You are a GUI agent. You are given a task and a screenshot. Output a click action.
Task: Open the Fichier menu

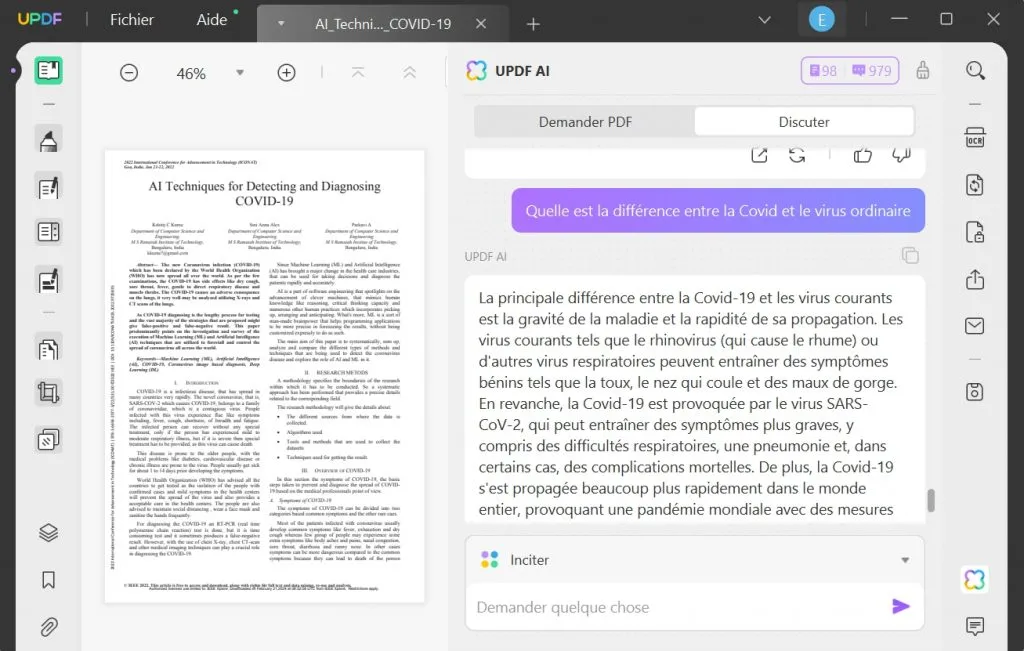pyautogui.click(x=131, y=19)
